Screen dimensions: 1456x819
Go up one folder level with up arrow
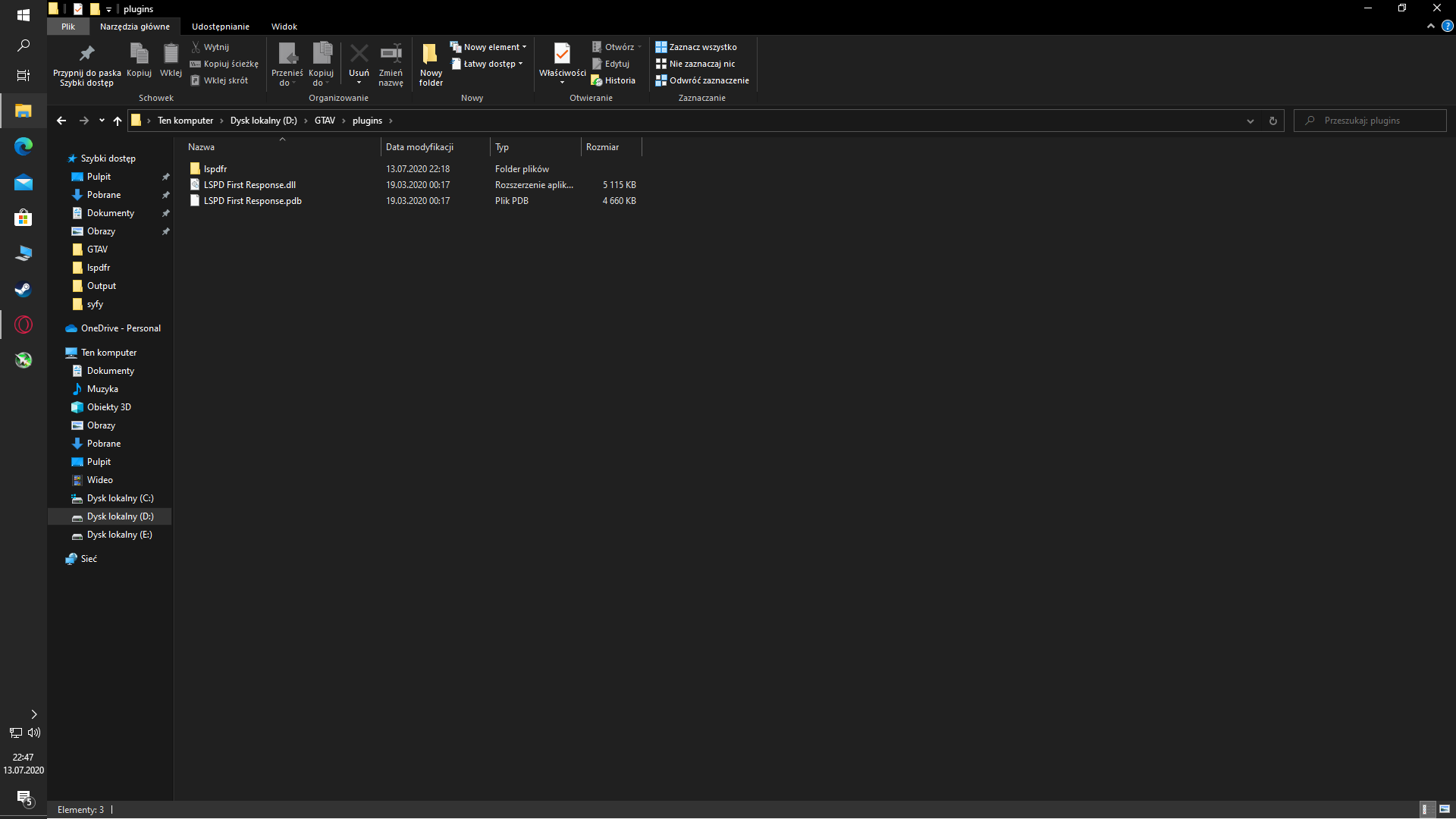pyautogui.click(x=118, y=121)
